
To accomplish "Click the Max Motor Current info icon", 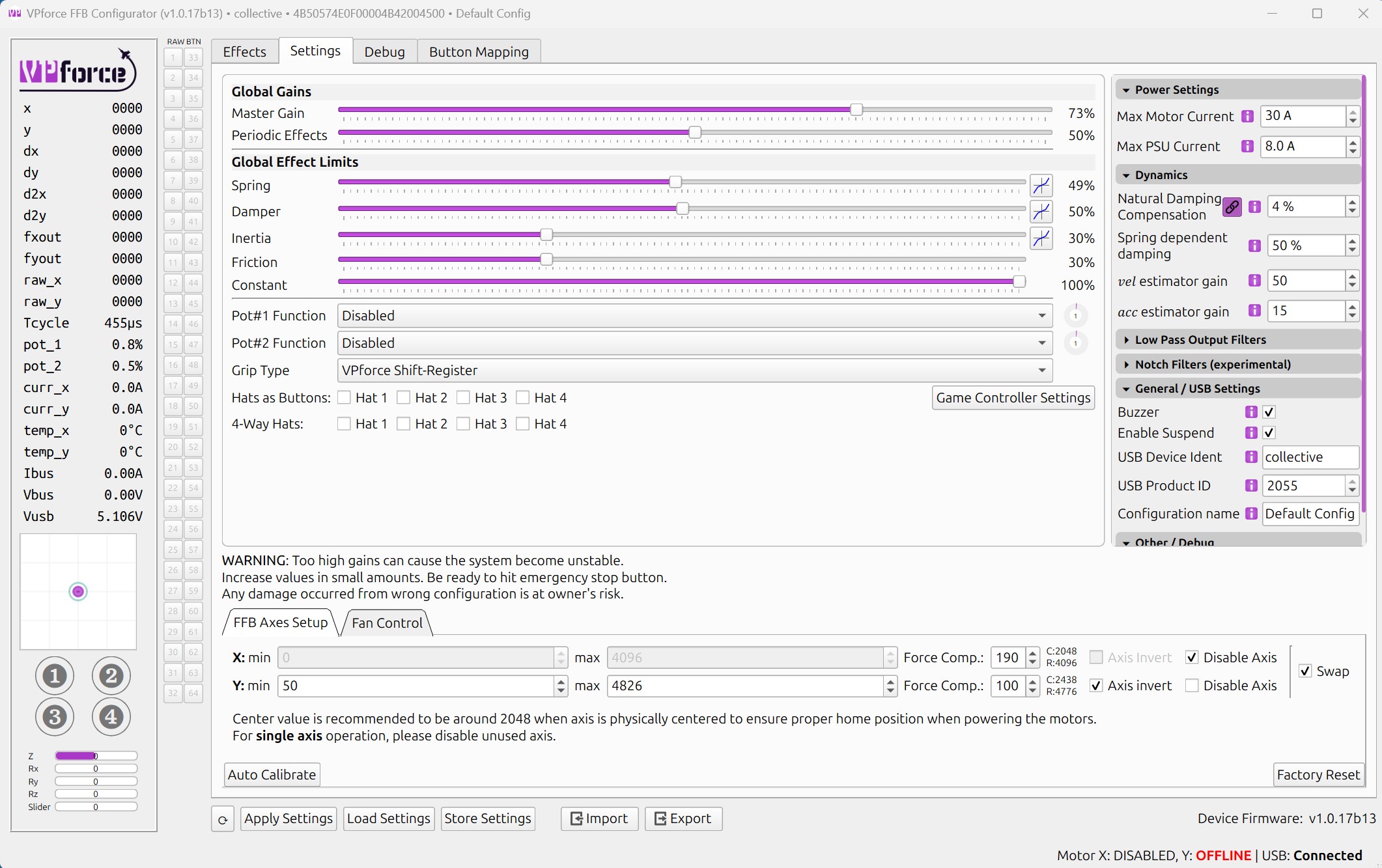I will coord(1247,117).
